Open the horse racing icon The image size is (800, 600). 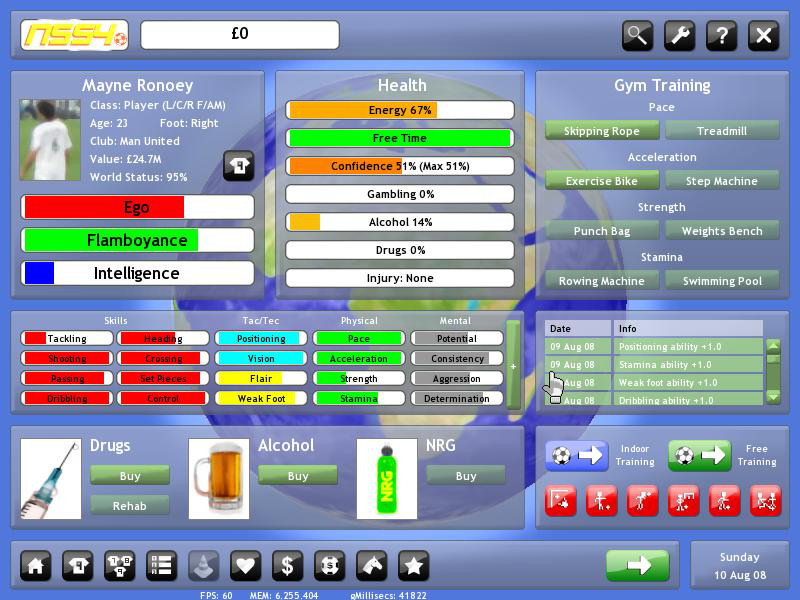[372, 566]
